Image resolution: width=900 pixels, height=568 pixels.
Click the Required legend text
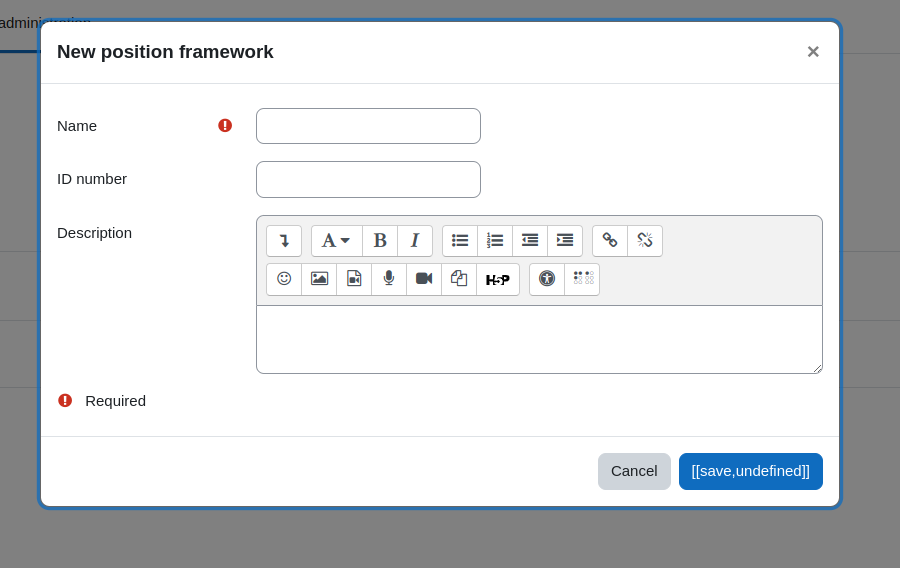(x=115, y=401)
